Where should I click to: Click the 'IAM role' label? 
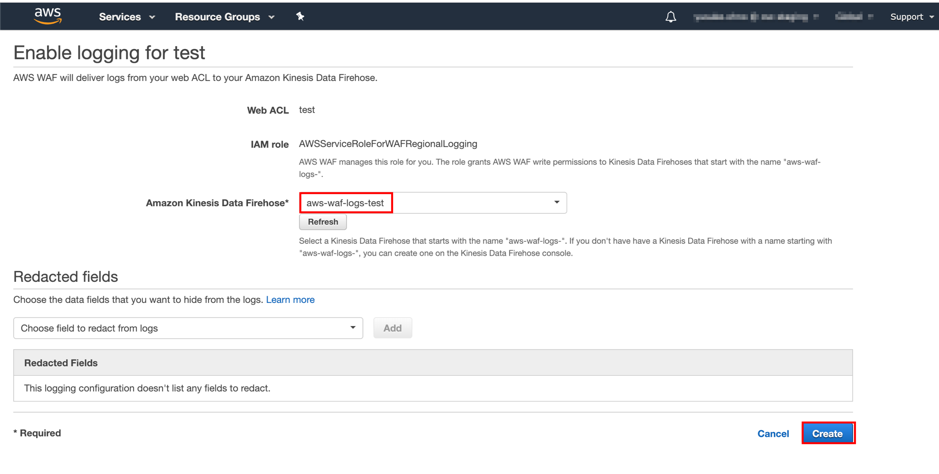tap(269, 144)
